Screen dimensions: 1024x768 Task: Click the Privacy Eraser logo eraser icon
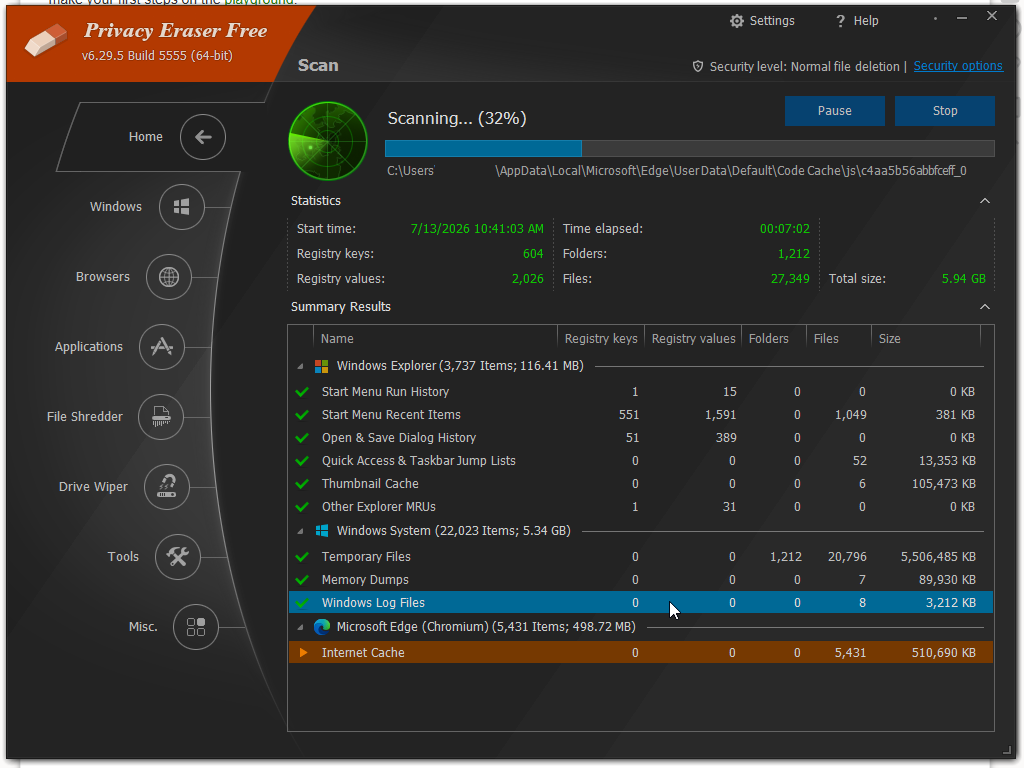click(46, 40)
